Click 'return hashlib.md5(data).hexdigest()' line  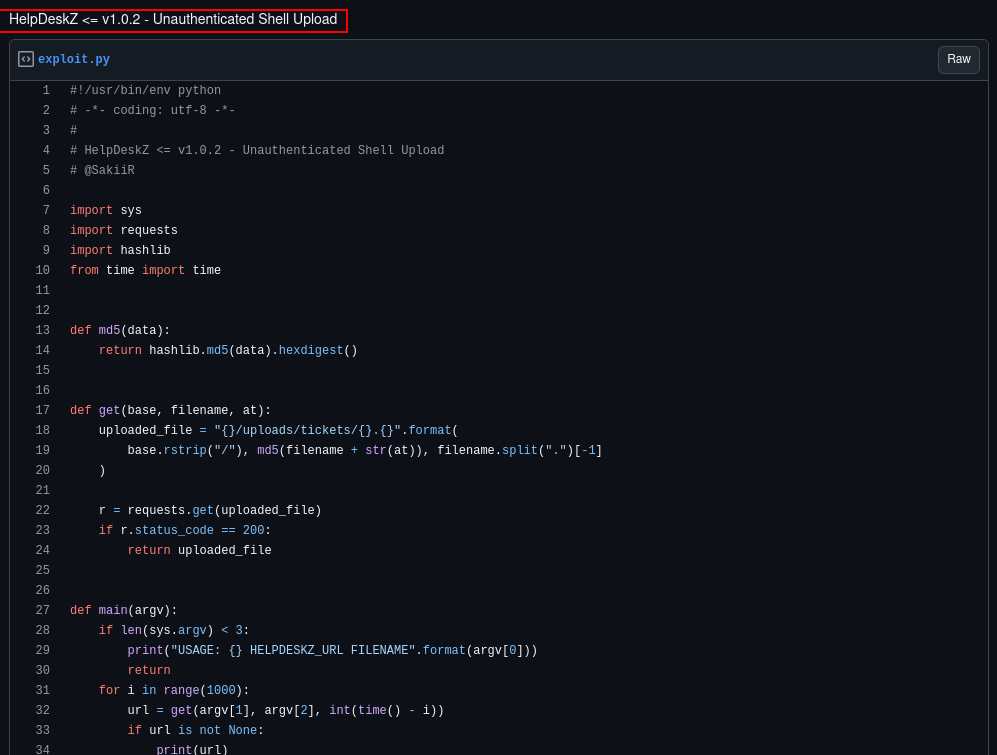(x=228, y=350)
